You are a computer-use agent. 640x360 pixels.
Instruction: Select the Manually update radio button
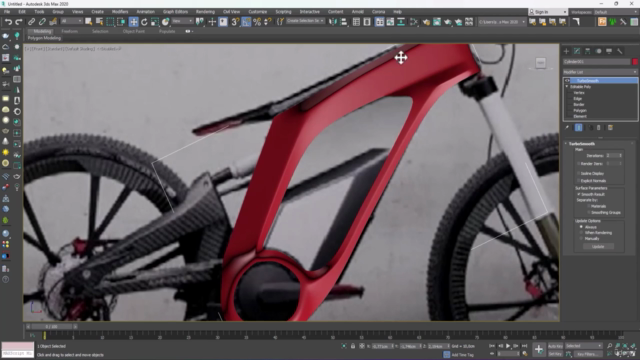[x=581, y=238]
